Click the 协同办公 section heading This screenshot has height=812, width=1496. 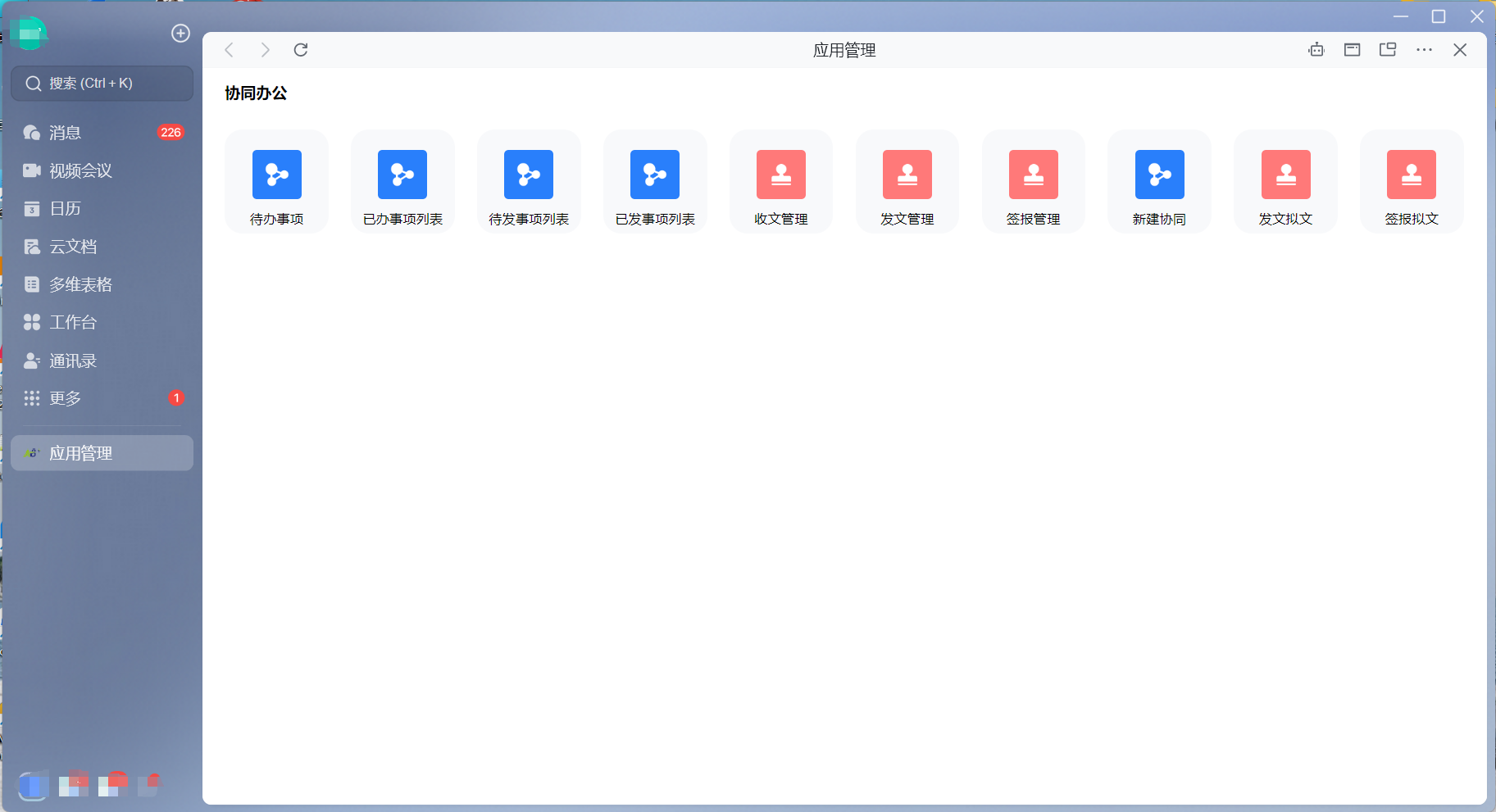pos(256,93)
